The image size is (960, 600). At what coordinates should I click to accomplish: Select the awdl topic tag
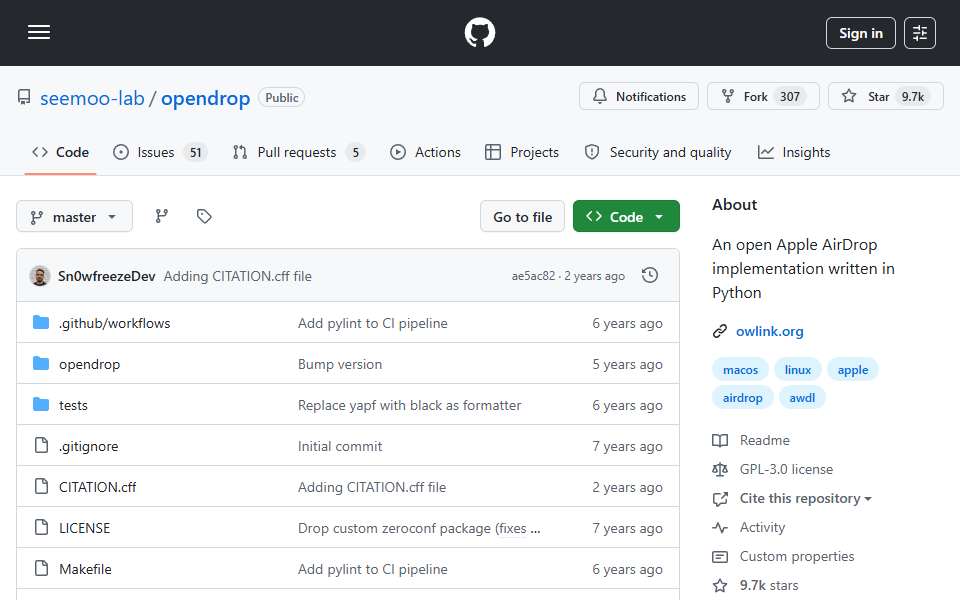pos(802,398)
